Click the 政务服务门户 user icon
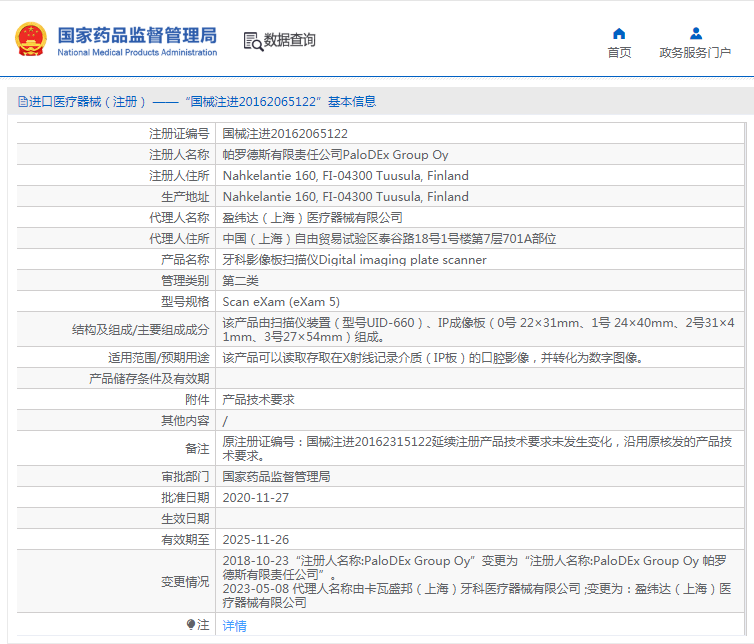Image resolution: width=754 pixels, height=644 pixels. (x=695, y=34)
